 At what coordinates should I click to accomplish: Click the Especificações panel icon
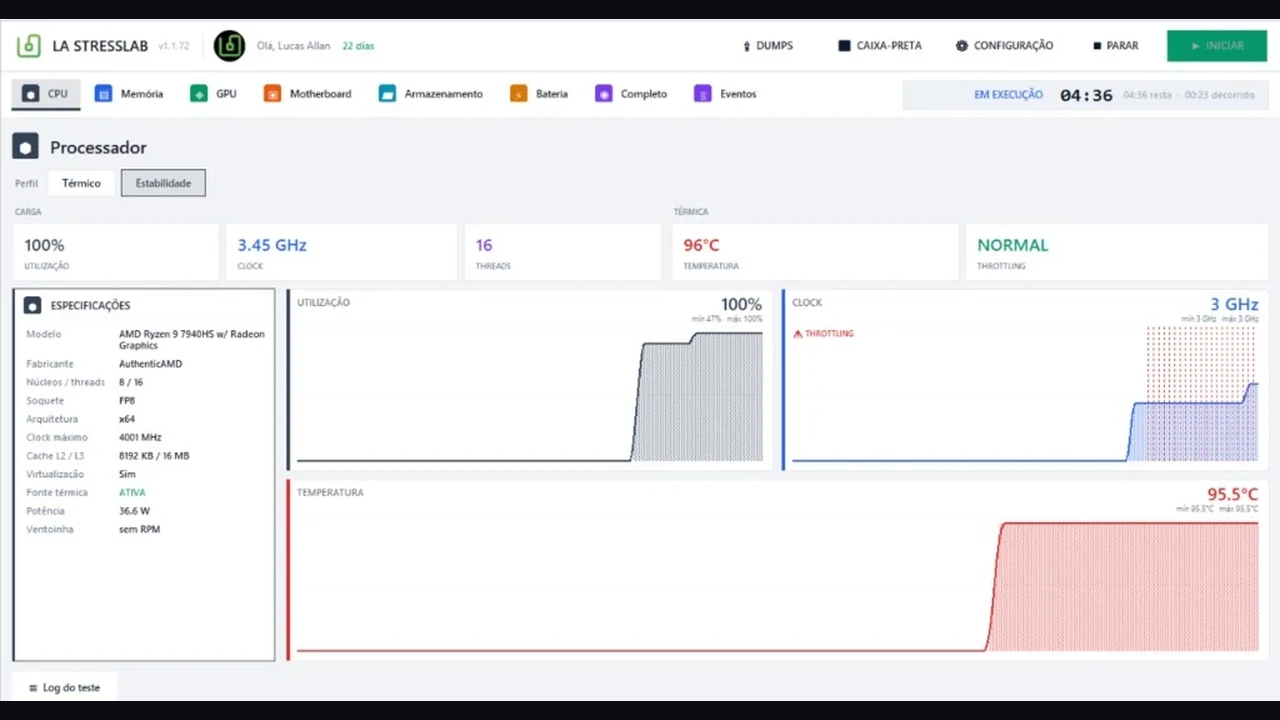coord(32,305)
